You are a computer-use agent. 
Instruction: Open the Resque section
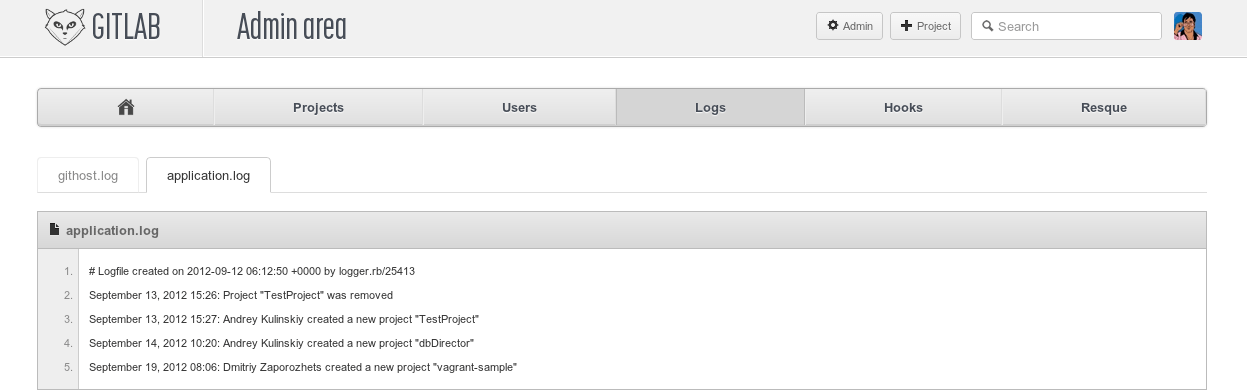[x=1104, y=107]
